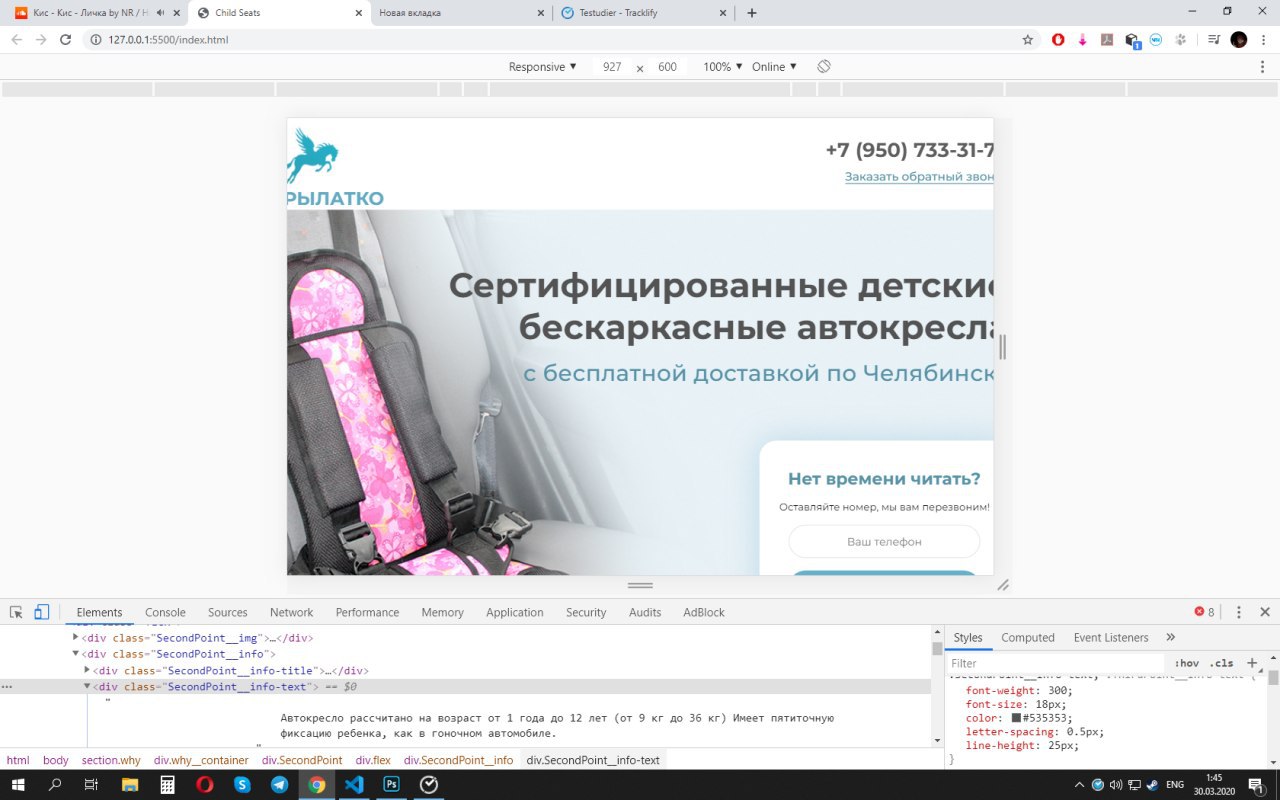Open the PDF extension icon
Viewport: 1280px width, 800px height.
1107,39
